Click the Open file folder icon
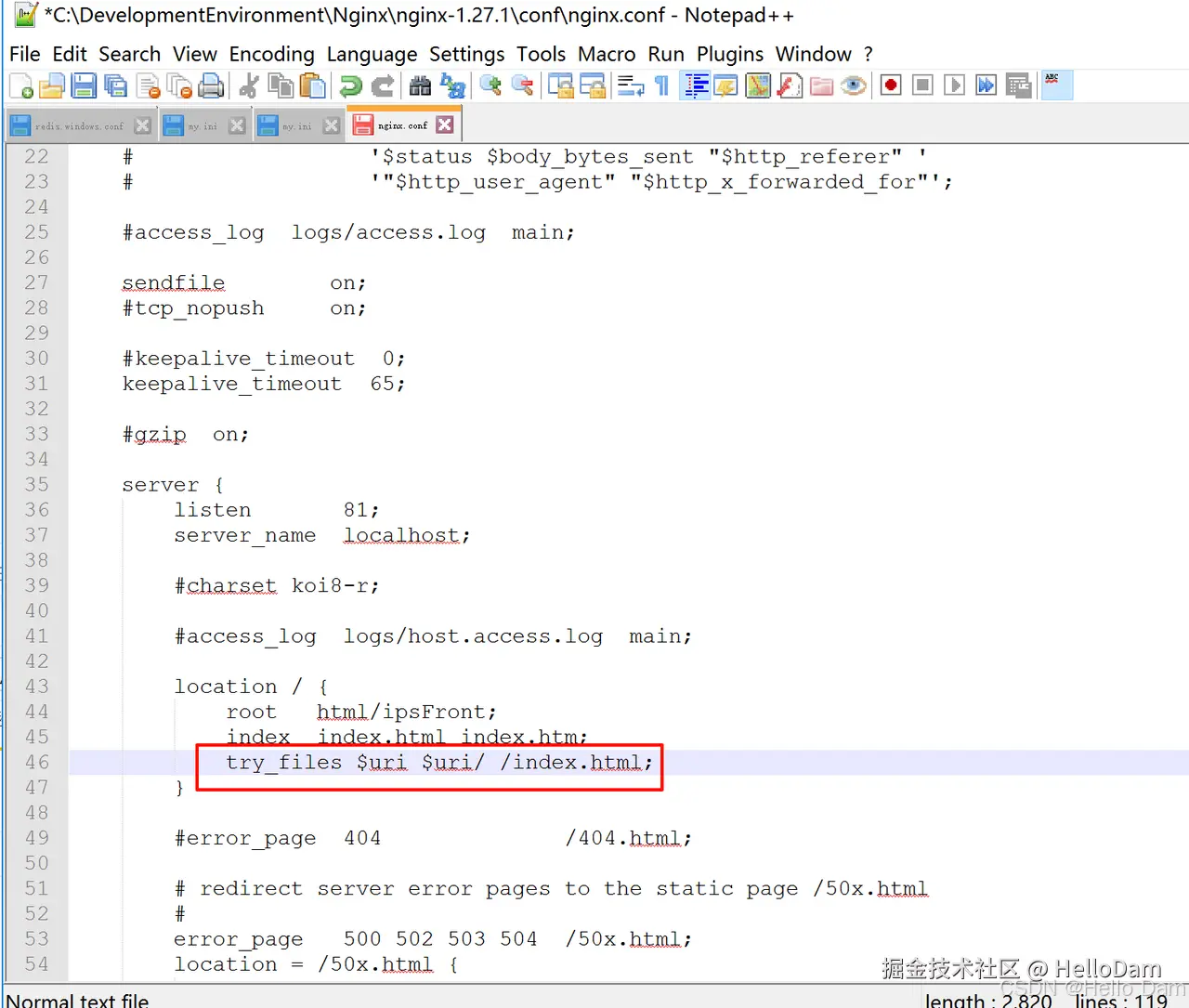 (52, 86)
